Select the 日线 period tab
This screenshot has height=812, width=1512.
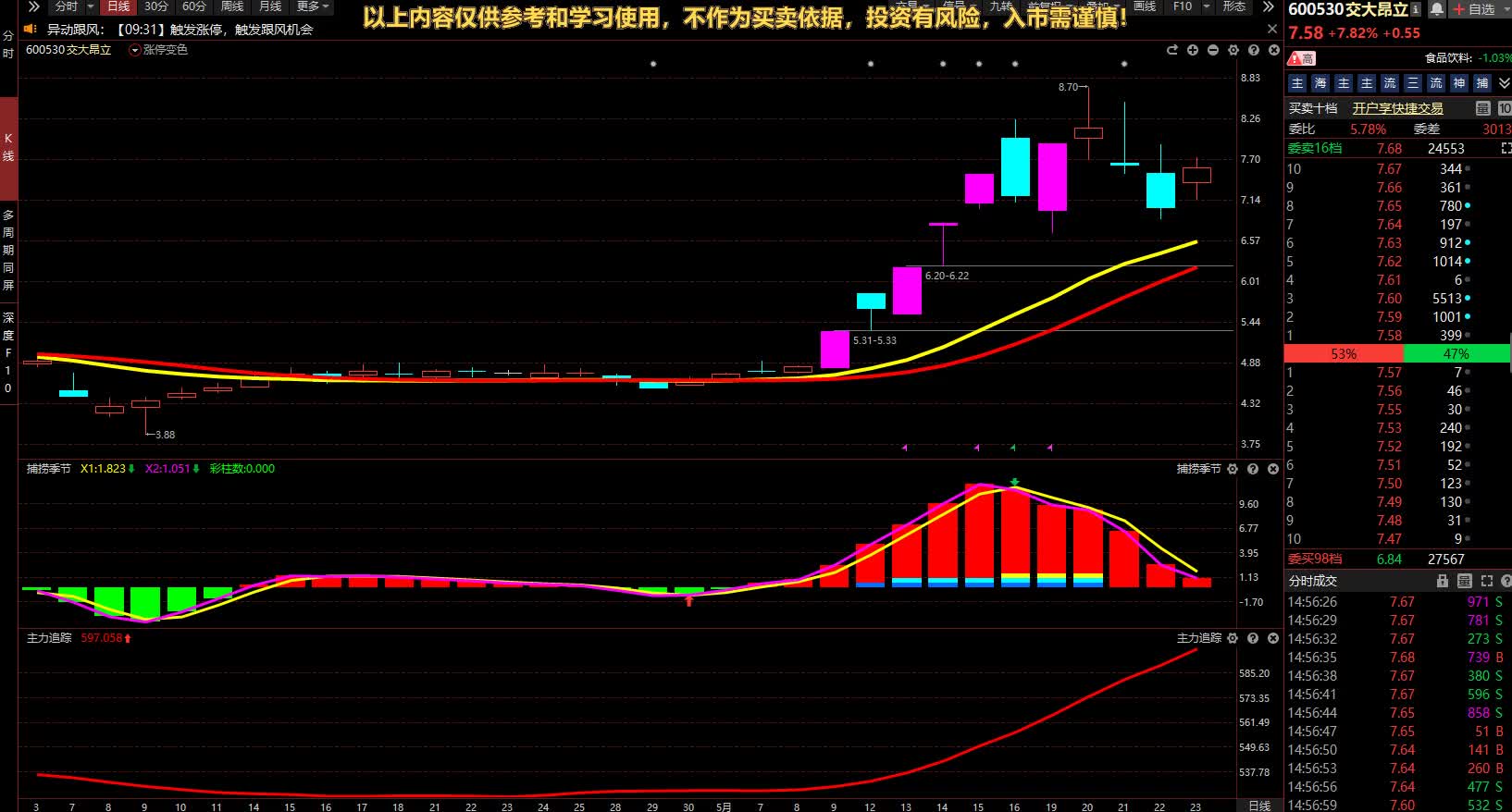(x=118, y=6)
